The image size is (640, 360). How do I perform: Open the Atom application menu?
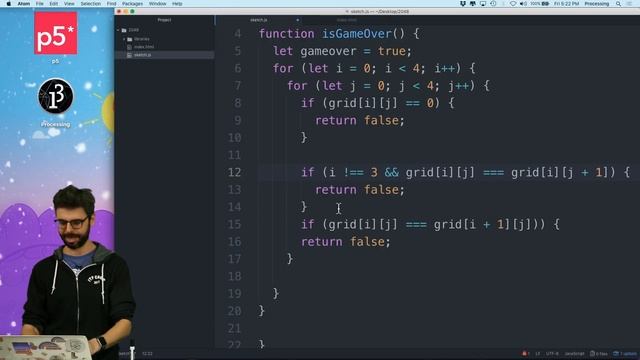click(x=24, y=4)
